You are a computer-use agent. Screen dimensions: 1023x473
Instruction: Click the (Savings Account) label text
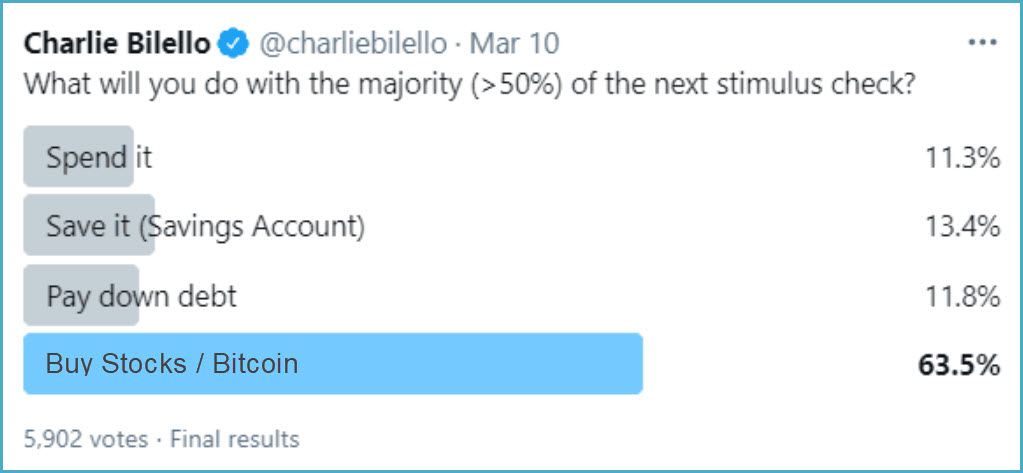point(251,227)
